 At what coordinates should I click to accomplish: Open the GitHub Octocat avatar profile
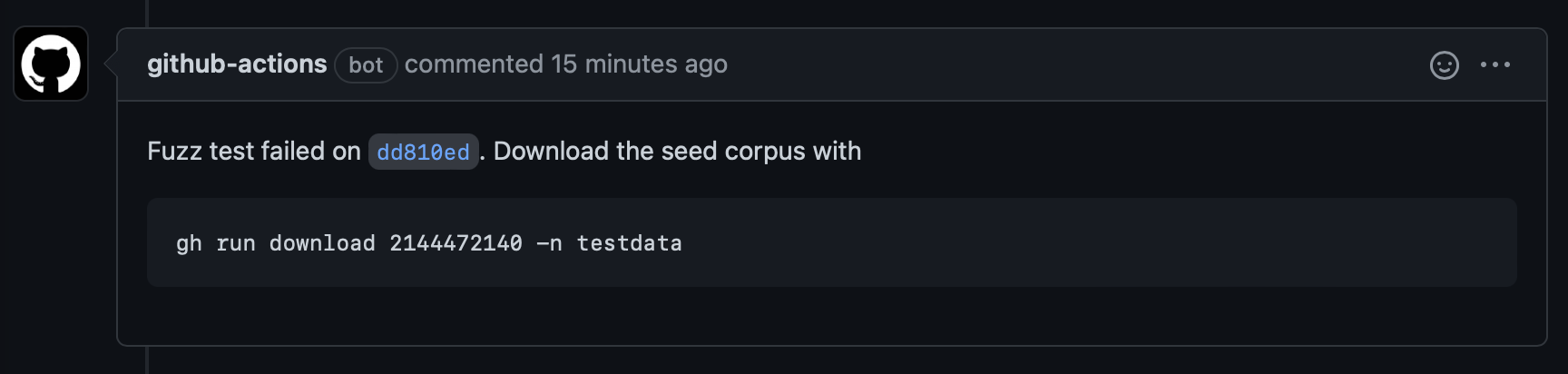pos(51,64)
